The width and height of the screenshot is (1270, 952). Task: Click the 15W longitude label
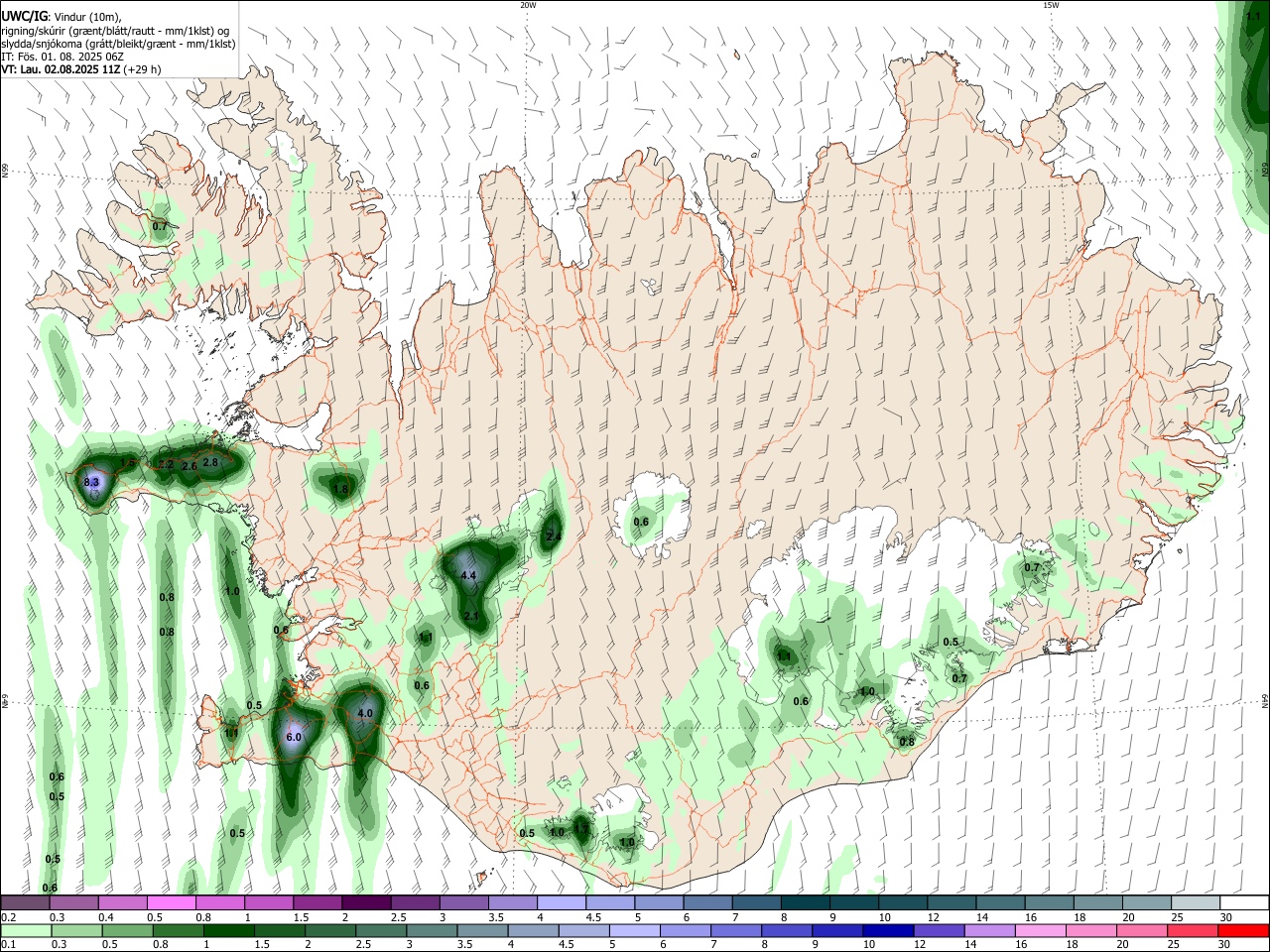(x=1051, y=5)
